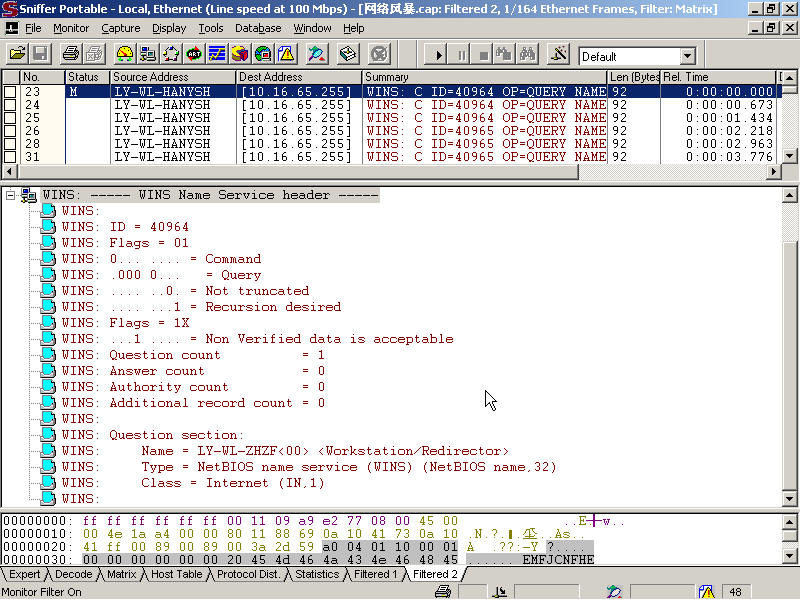
Task: Click the binoculars display capture icon
Action: (x=528, y=54)
